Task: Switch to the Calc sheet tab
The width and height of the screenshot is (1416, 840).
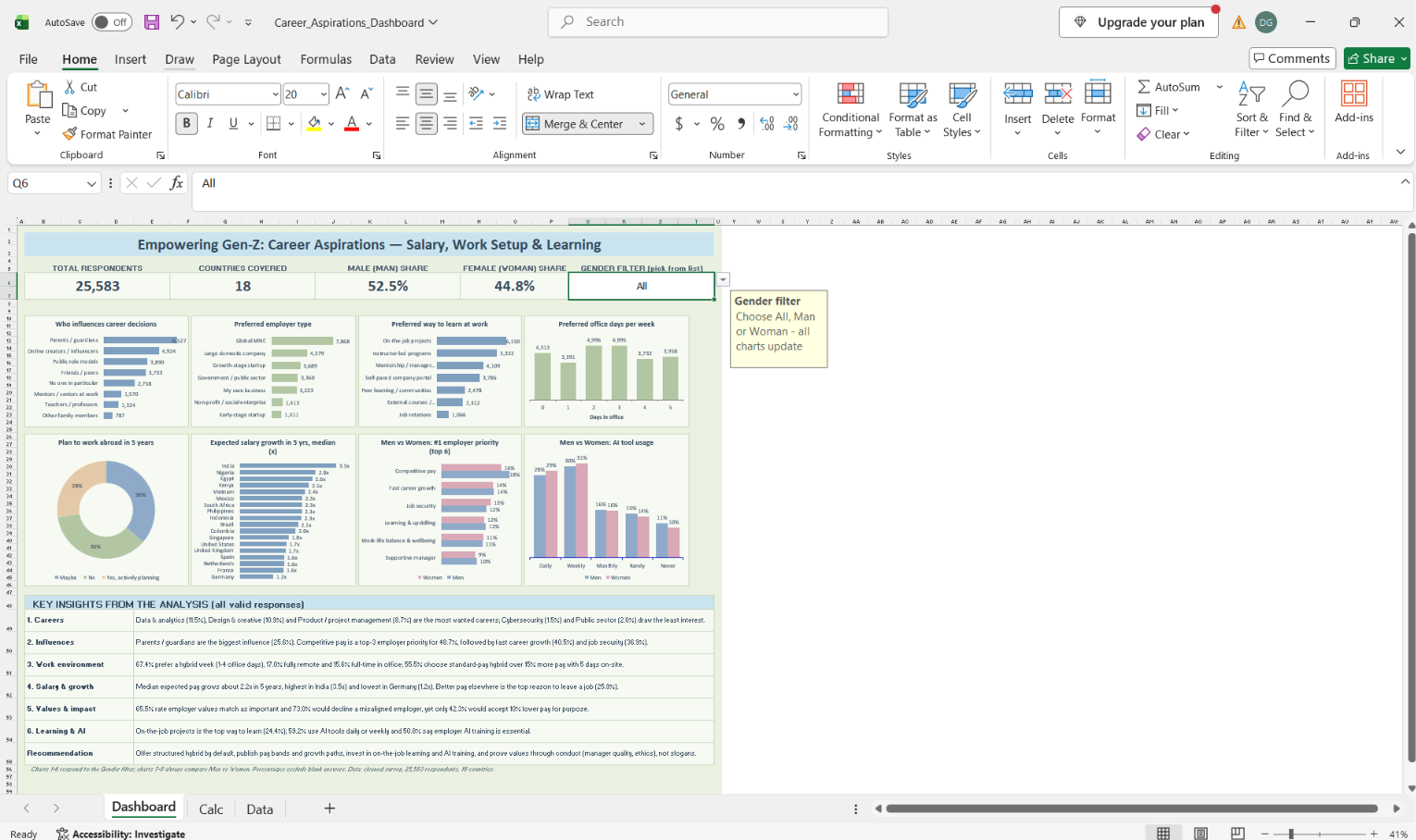Action: pos(211,809)
